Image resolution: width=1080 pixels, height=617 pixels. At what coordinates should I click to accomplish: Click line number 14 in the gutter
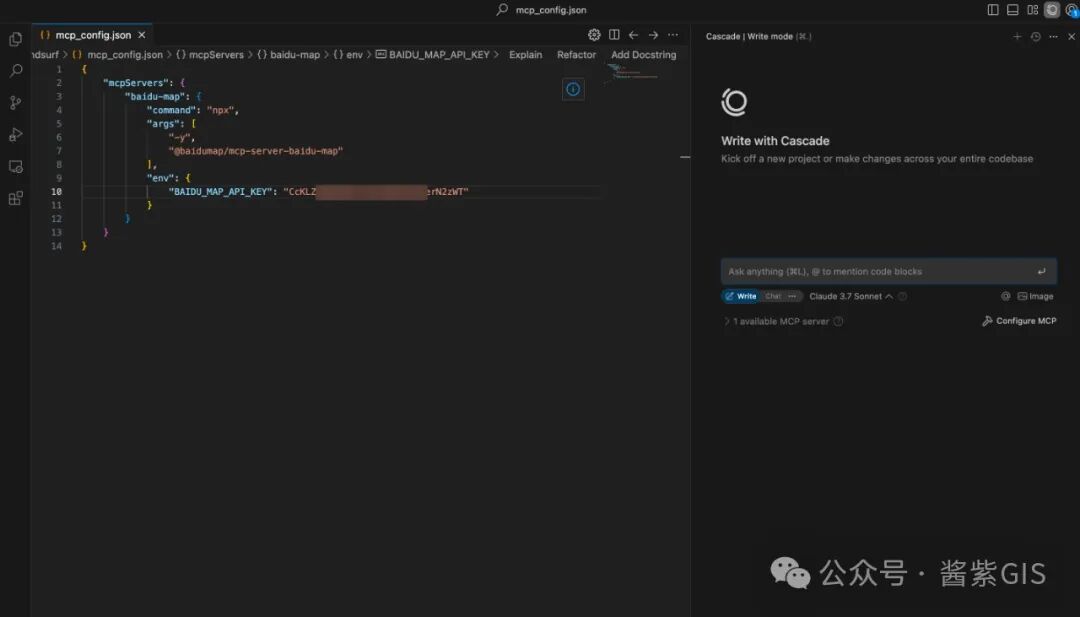pyautogui.click(x=56, y=246)
